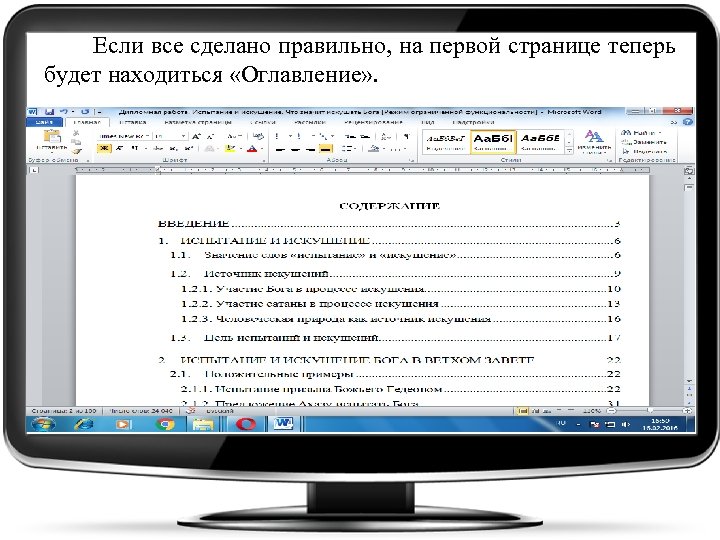Image resolution: width=720 pixels, height=540 pixels.
Task: Click the Copy icon in clipboard group
Action: click(x=76, y=141)
